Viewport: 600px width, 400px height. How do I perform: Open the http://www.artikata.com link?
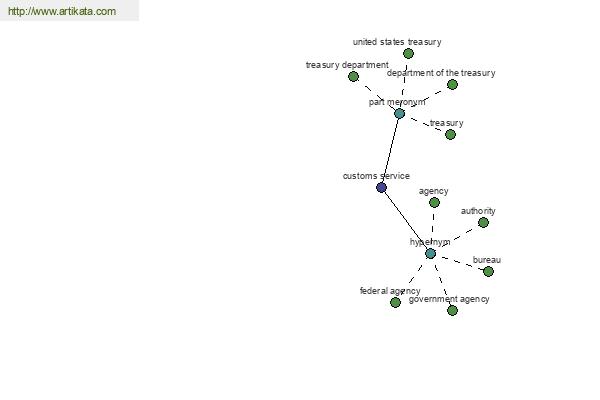tap(62, 11)
